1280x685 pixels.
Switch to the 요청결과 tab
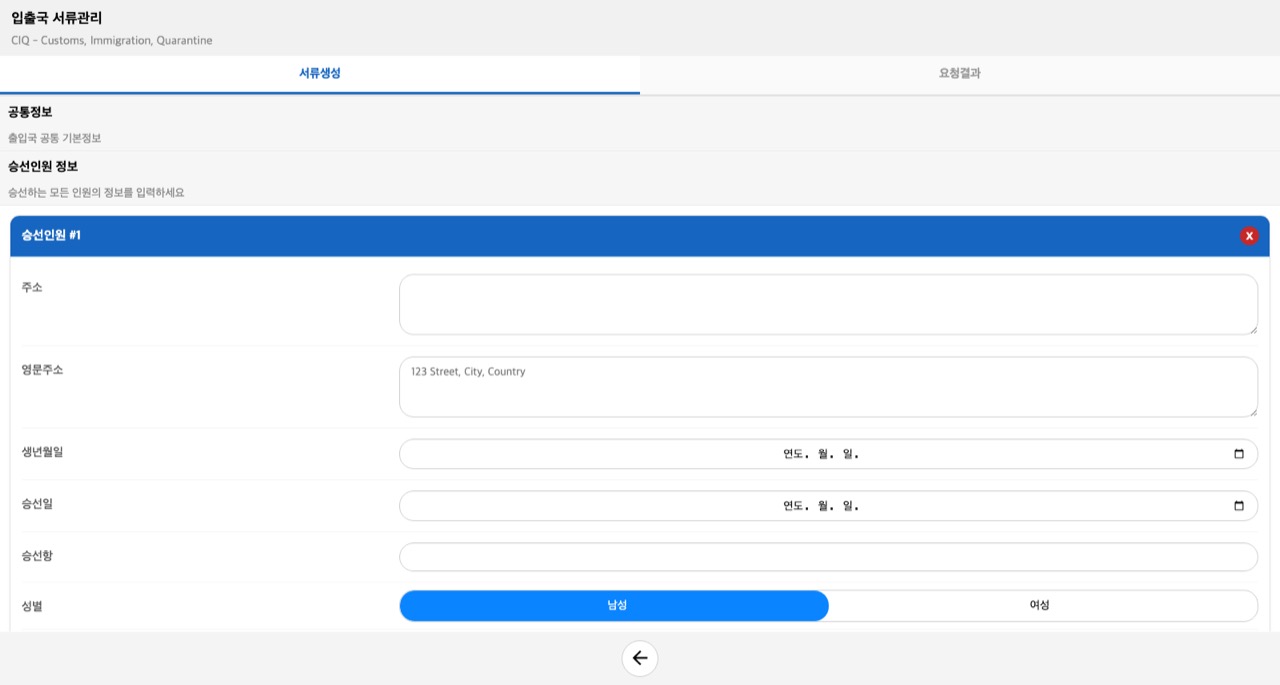(x=960, y=74)
